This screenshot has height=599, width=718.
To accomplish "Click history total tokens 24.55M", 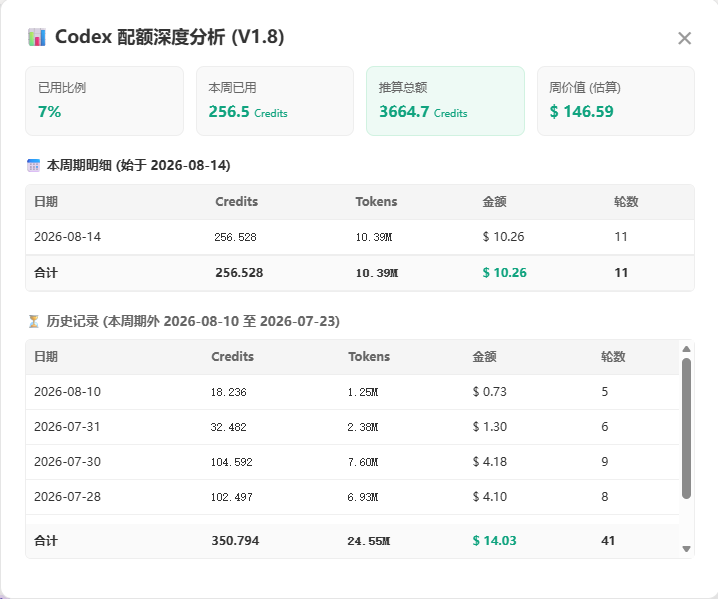I will [x=369, y=541].
